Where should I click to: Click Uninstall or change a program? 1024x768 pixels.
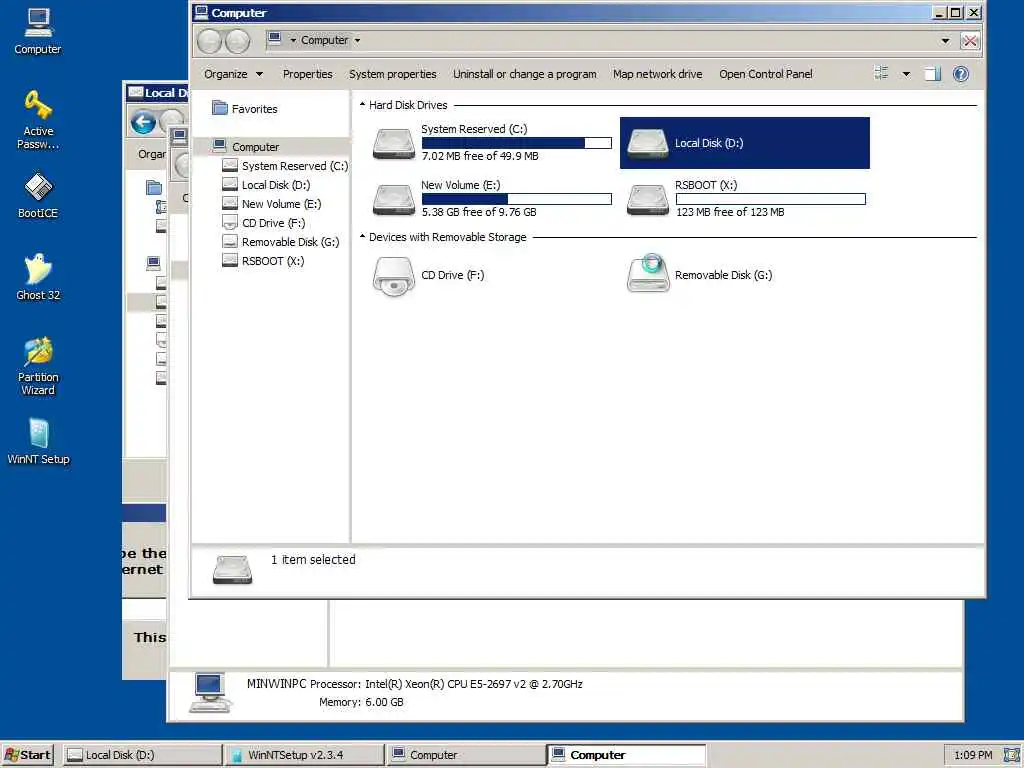point(524,74)
